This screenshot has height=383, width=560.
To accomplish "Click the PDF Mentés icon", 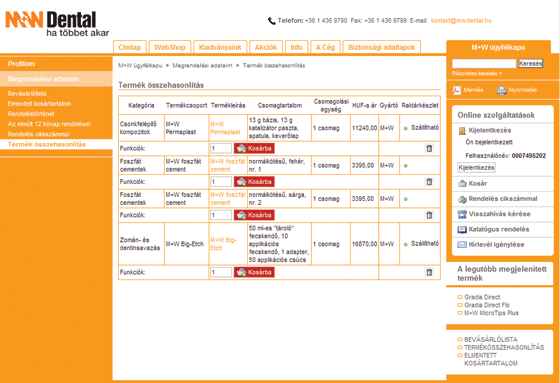I will (x=457, y=90).
